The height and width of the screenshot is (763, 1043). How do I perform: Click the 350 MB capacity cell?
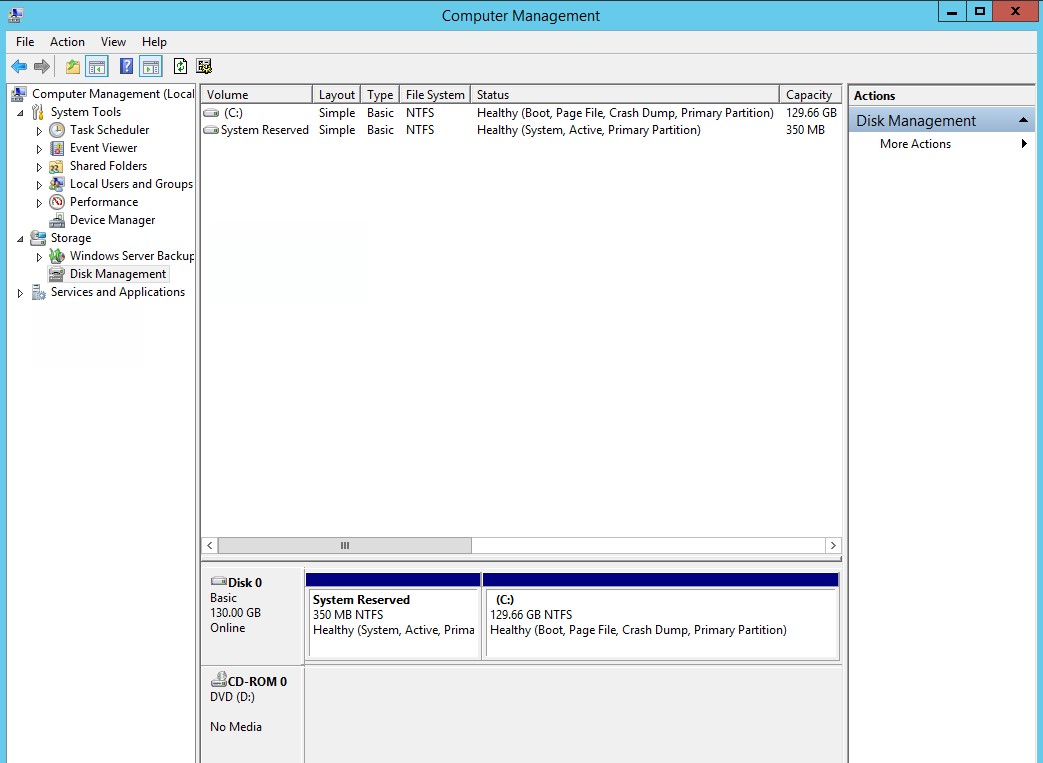pyautogui.click(x=805, y=130)
